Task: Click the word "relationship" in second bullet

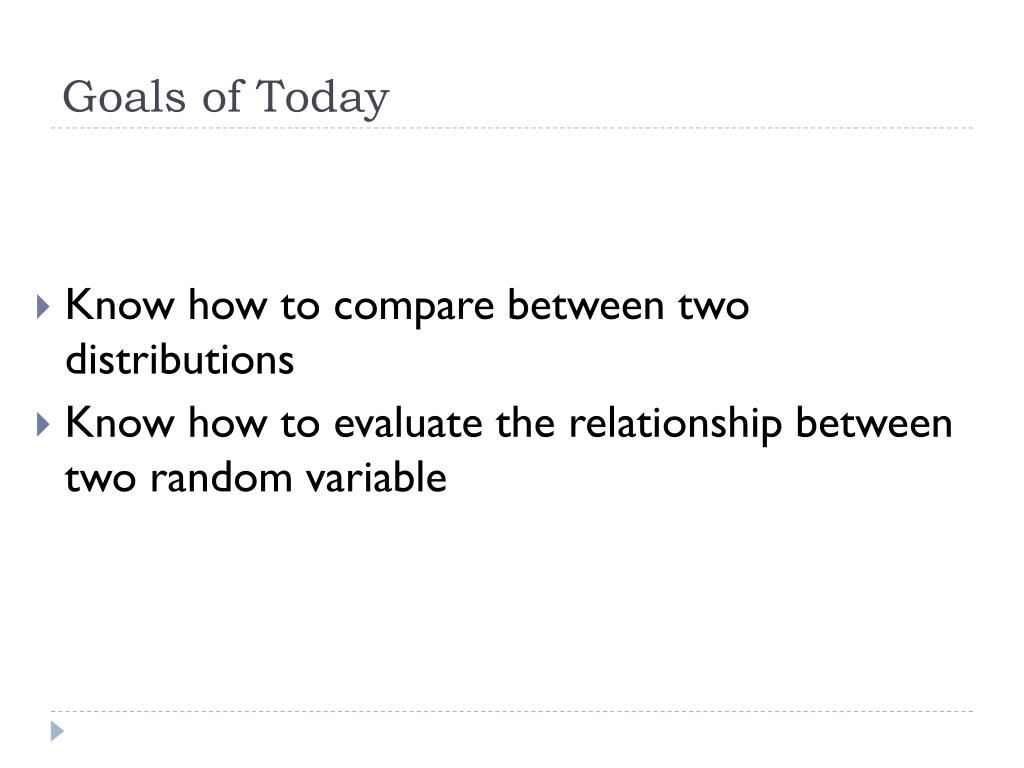Action: click(675, 424)
